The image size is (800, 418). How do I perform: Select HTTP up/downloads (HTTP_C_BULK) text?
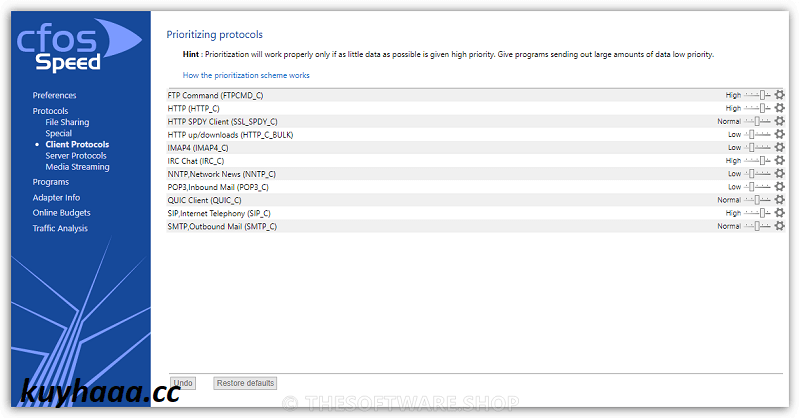pos(230,135)
